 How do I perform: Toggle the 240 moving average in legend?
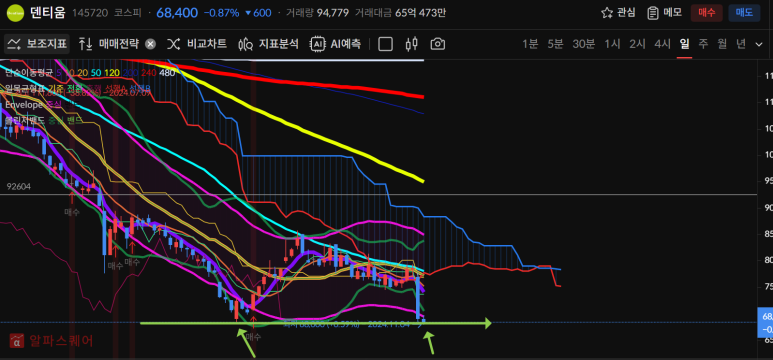pyautogui.click(x=149, y=72)
